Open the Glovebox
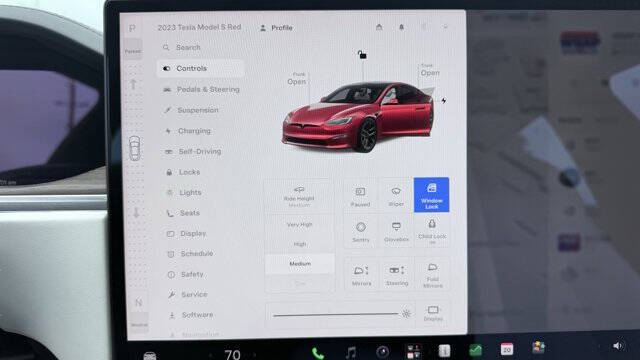 coord(396,231)
